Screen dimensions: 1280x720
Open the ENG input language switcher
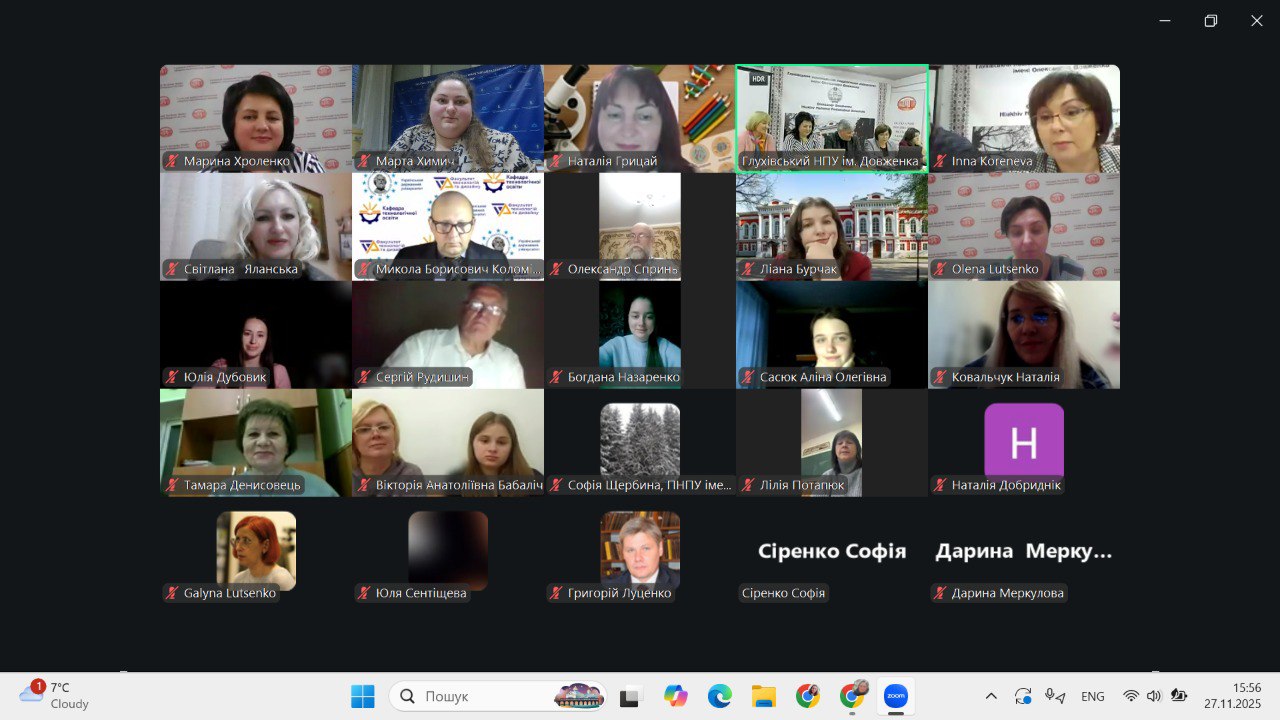(x=1093, y=696)
